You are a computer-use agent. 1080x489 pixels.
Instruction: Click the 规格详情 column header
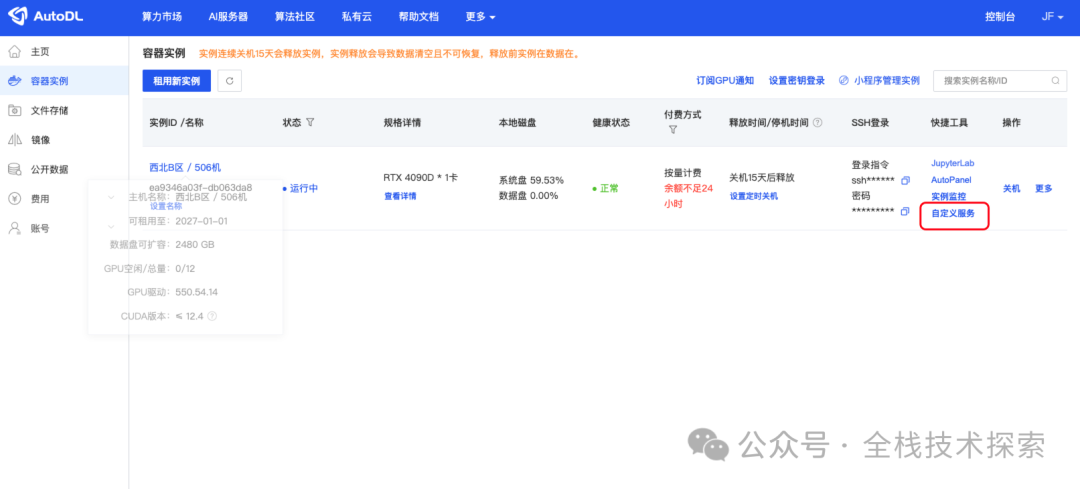click(402, 123)
